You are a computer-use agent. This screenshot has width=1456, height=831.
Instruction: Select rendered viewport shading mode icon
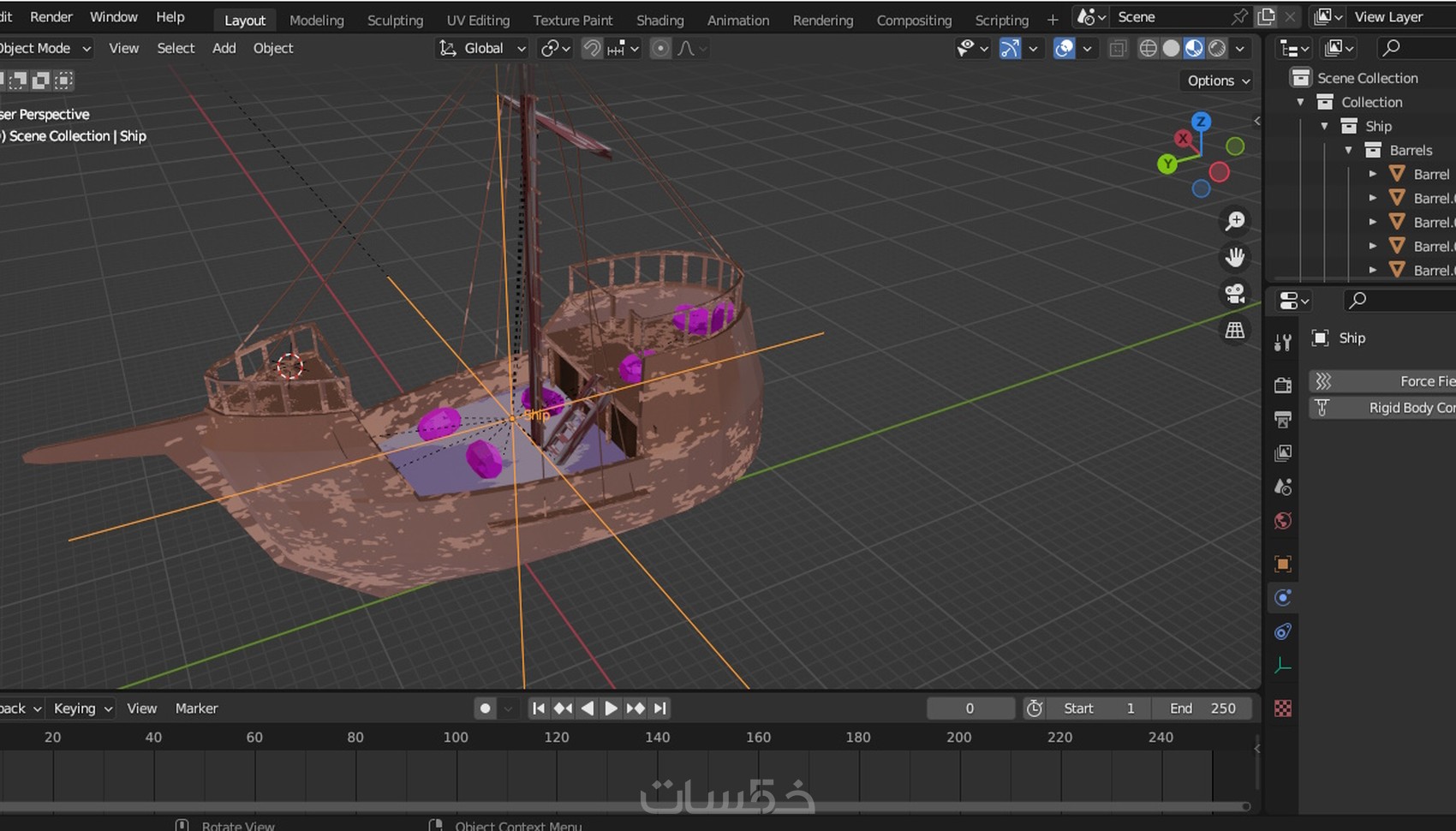point(1217,49)
